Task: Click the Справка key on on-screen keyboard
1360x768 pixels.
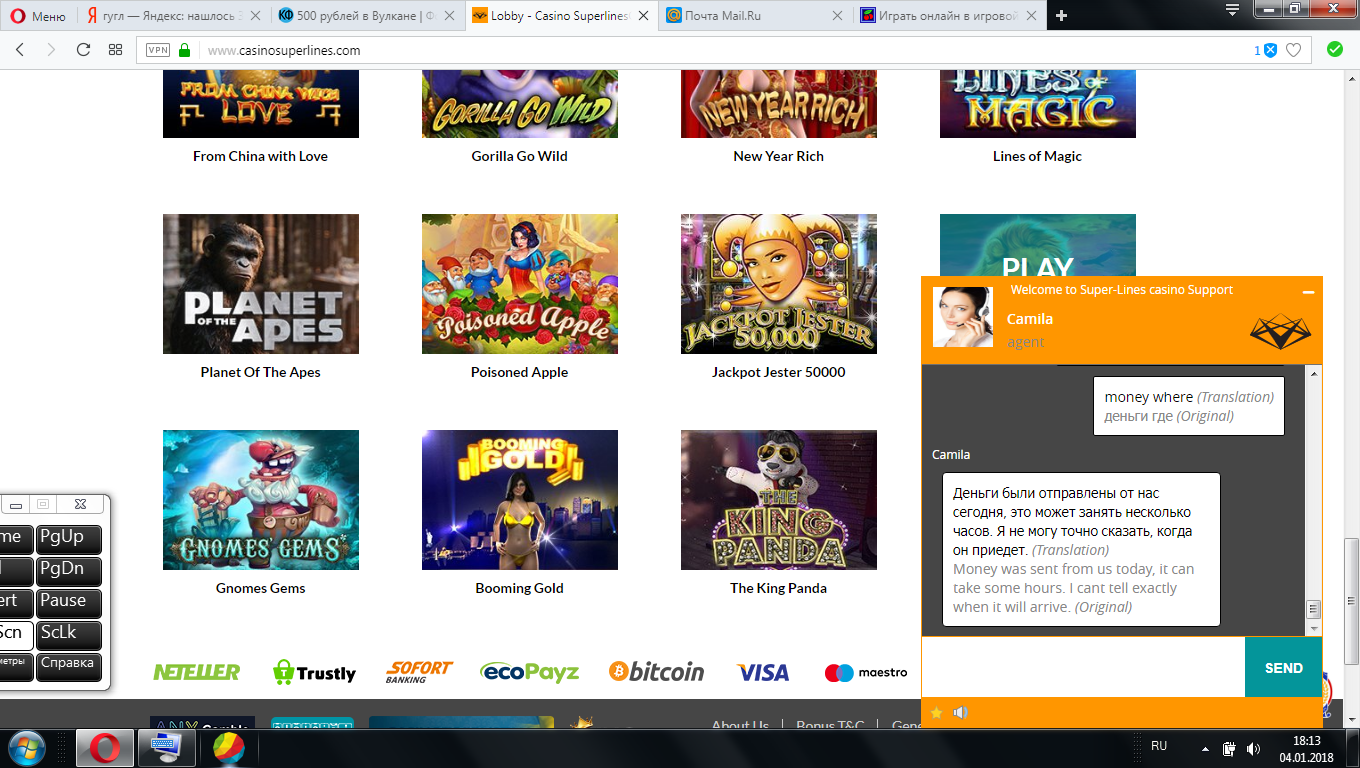Action: [69, 665]
